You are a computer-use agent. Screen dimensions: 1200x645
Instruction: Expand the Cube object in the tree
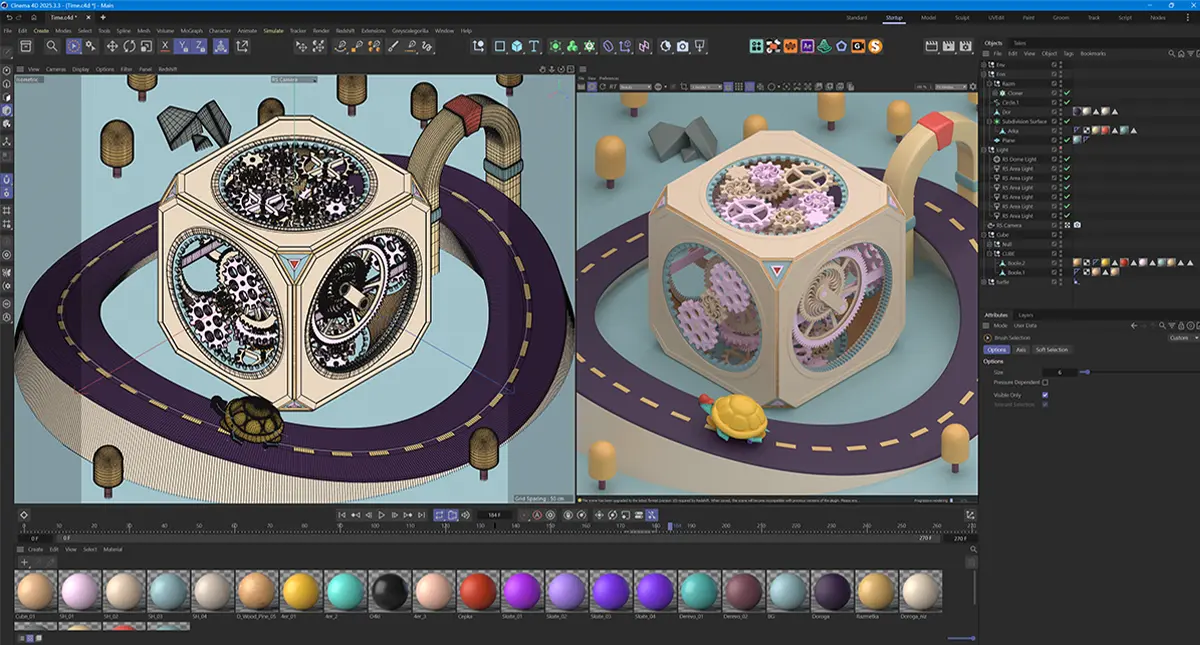[x=986, y=235]
